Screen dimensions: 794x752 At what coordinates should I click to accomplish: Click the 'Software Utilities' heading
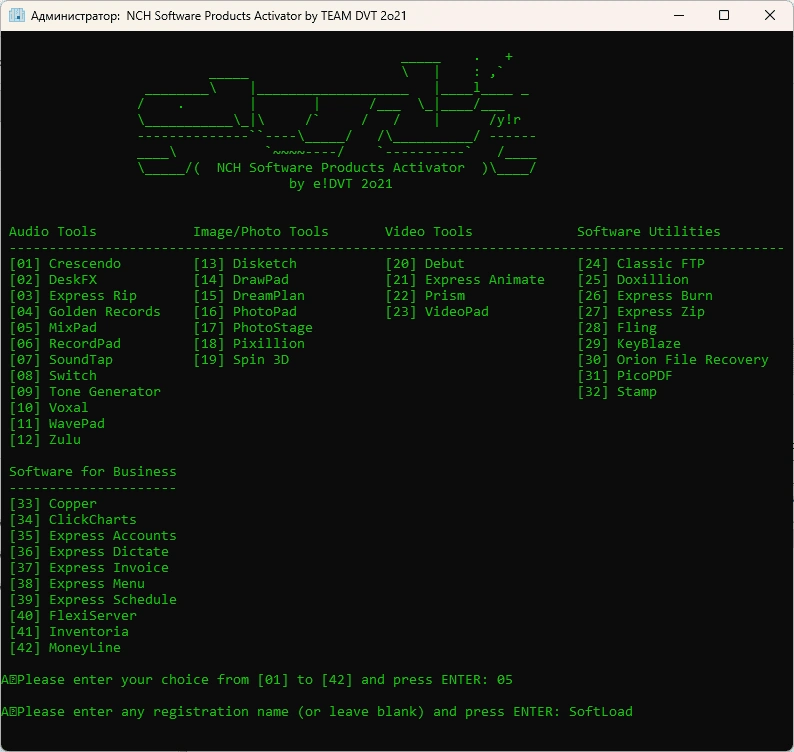[x=649, y=231]
